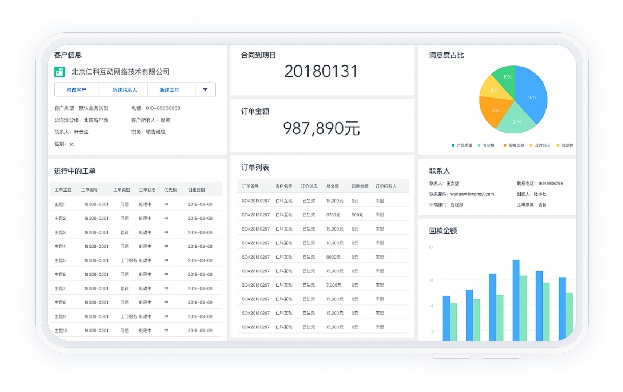This screenshot has height=392, width=623.
Task: Sort by first column header in 订单列表
Action: pyautogui.click(x=250, y=186)
